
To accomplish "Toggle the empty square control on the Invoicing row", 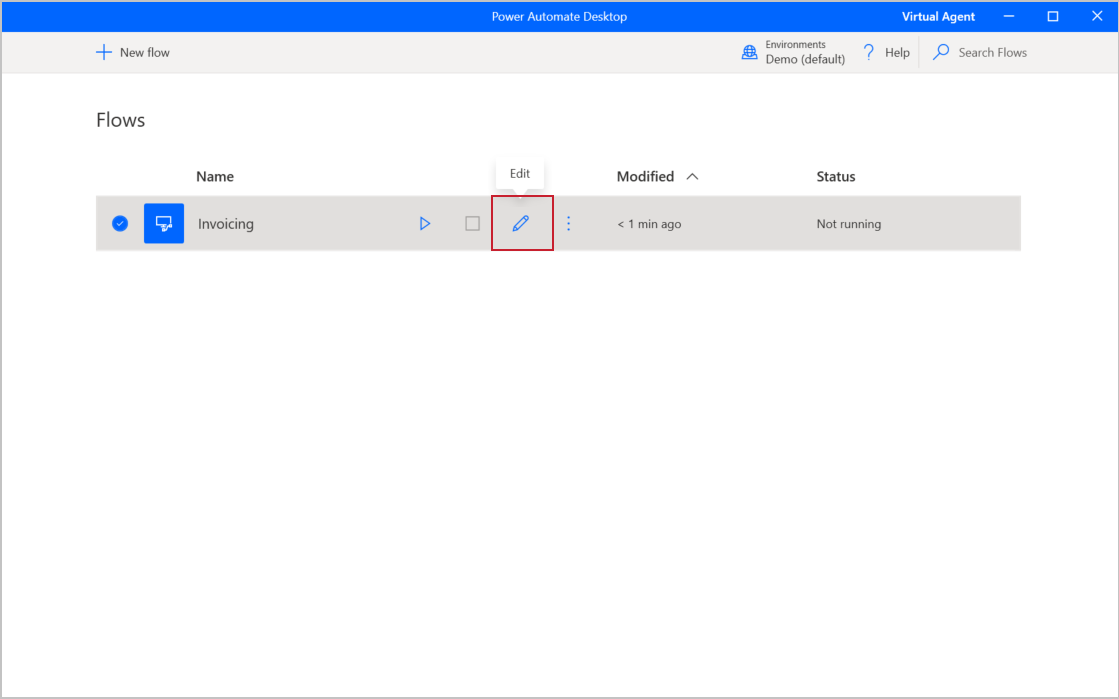I will coord(472,223).
